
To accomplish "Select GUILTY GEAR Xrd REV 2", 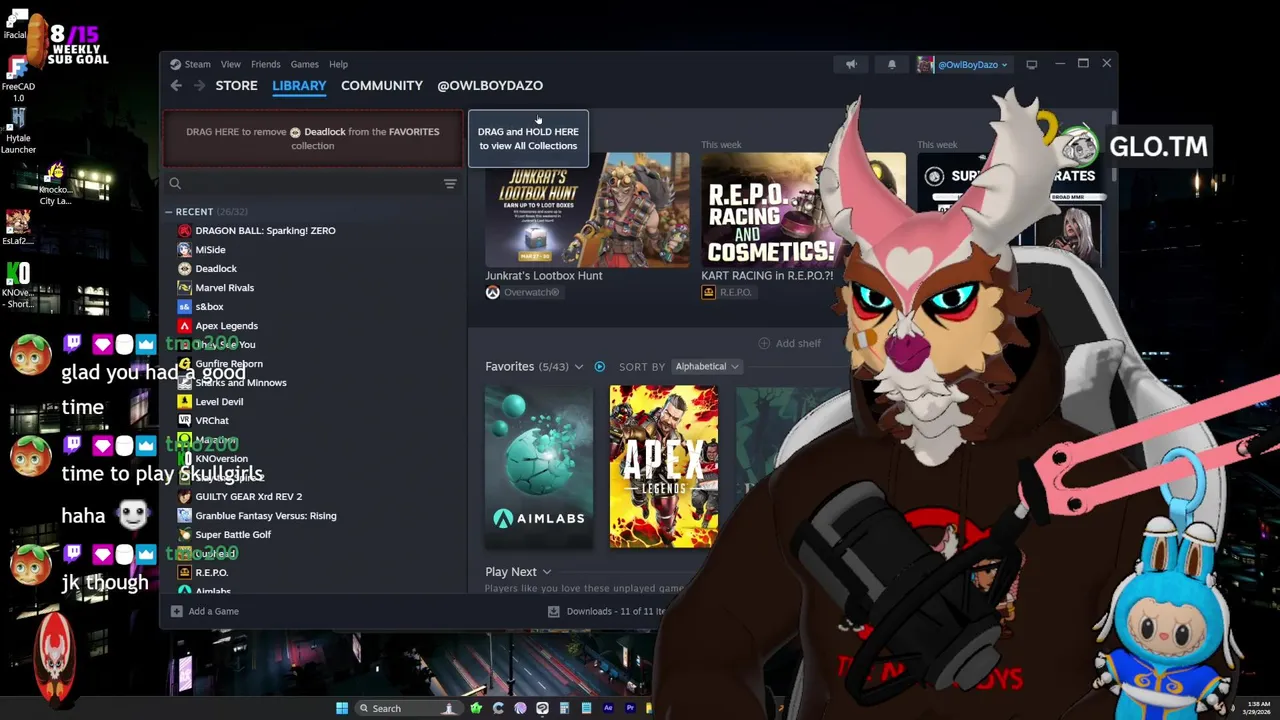I will [x=248, y=497].
